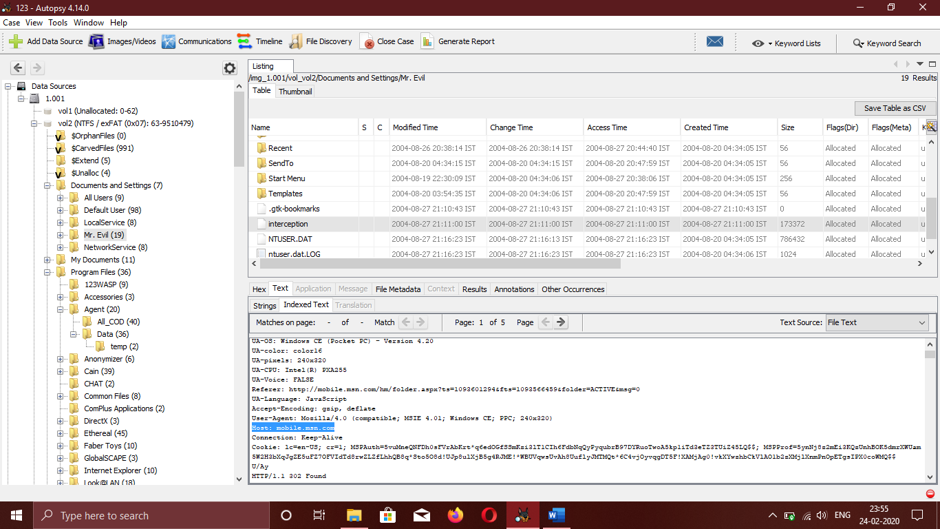Click the tree settings gear icon

[x=230, y=68]
